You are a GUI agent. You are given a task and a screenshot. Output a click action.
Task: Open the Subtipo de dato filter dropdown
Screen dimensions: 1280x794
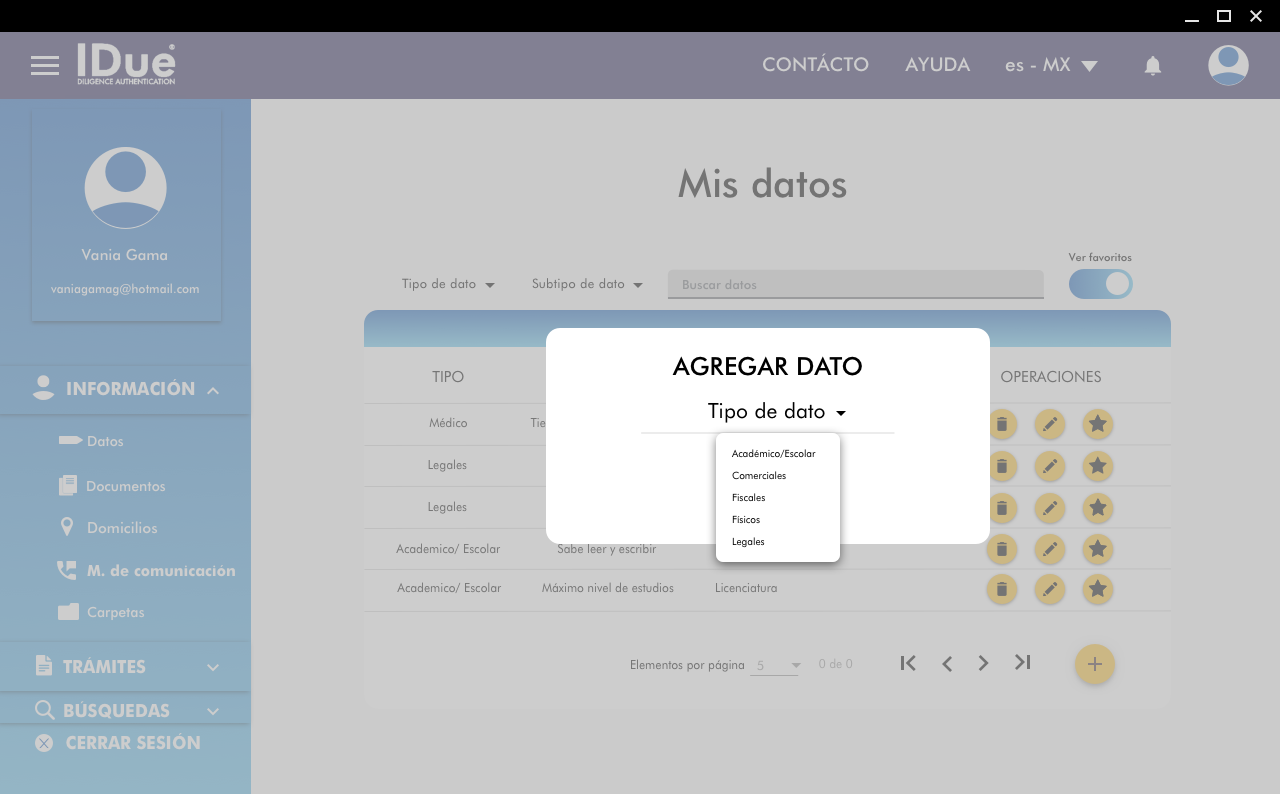point(587,284)
